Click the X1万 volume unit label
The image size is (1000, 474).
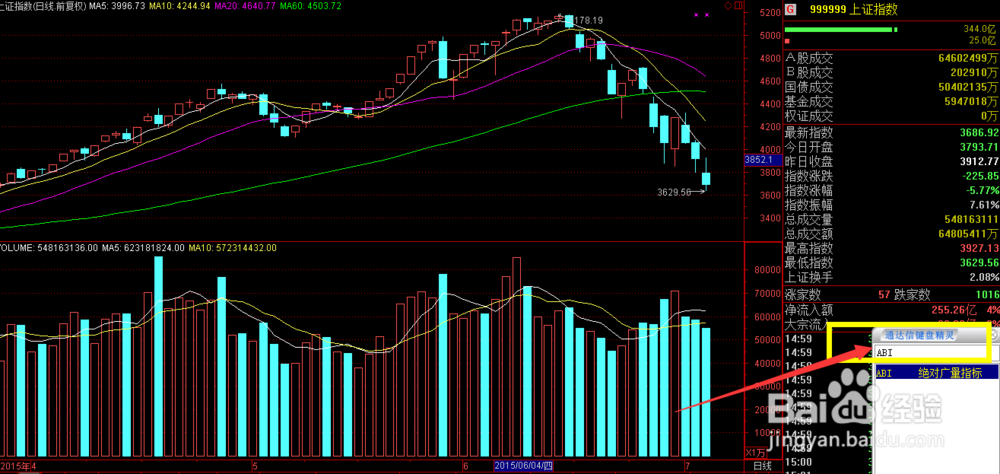coord(755,454)
